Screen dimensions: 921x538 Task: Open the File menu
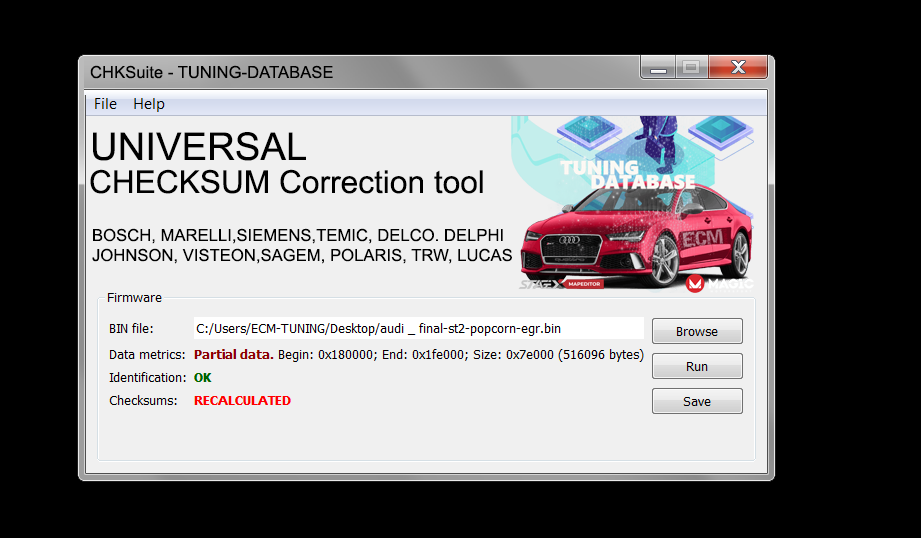tap(105, 104)
